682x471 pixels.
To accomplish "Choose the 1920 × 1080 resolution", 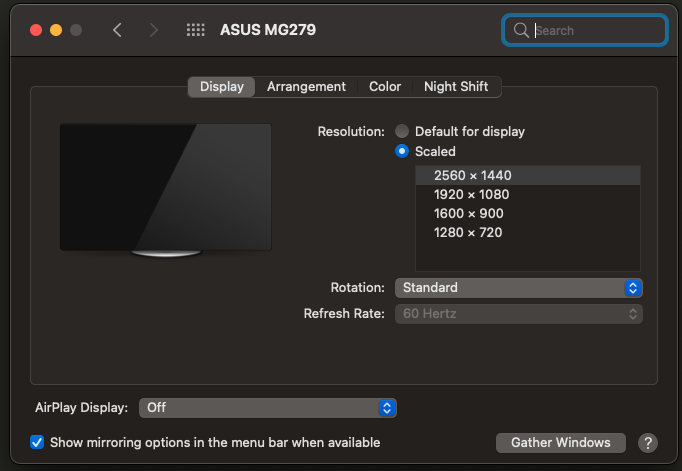I will pos(471,194).
